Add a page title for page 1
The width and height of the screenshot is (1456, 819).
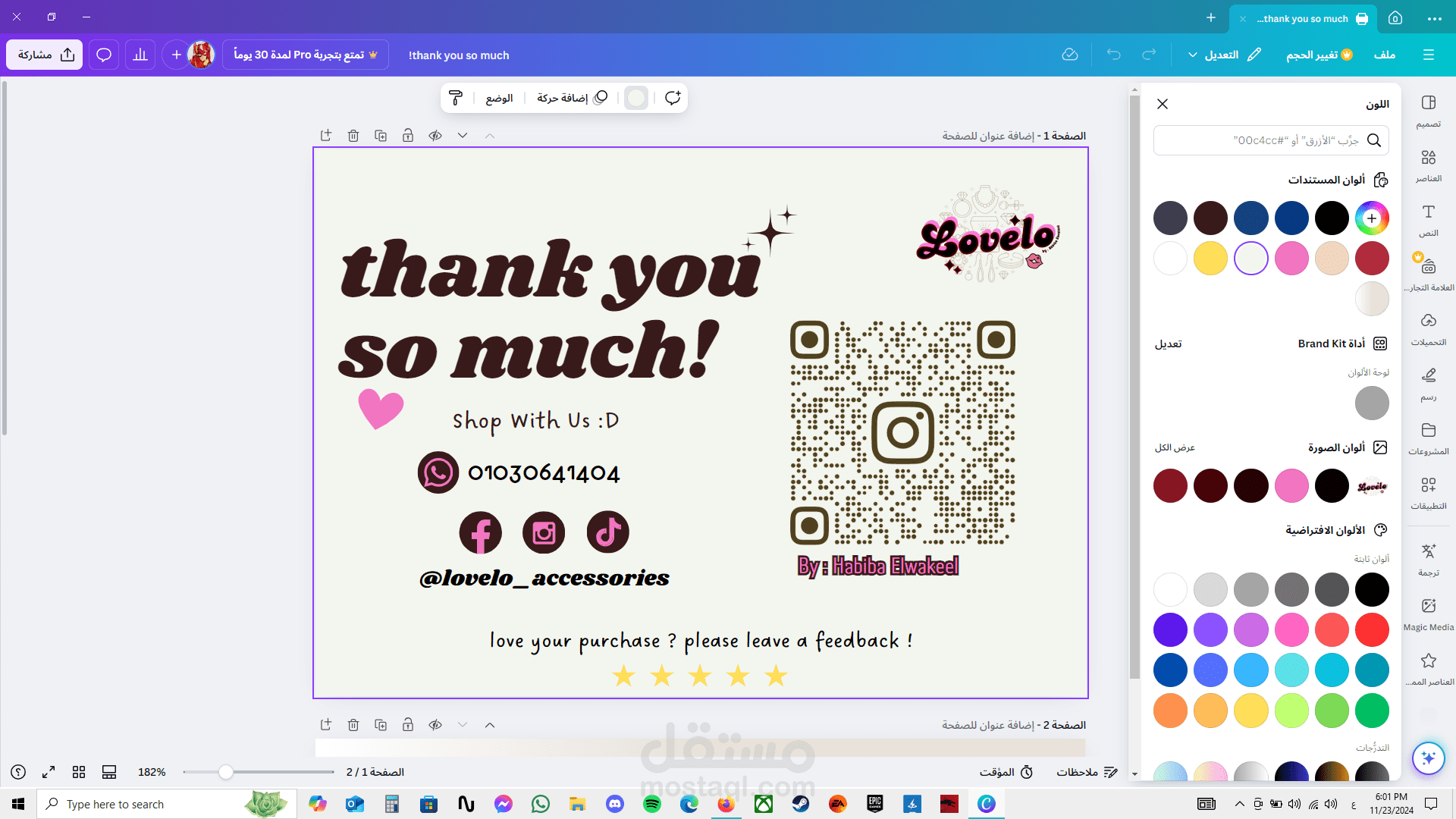point(987,136)
